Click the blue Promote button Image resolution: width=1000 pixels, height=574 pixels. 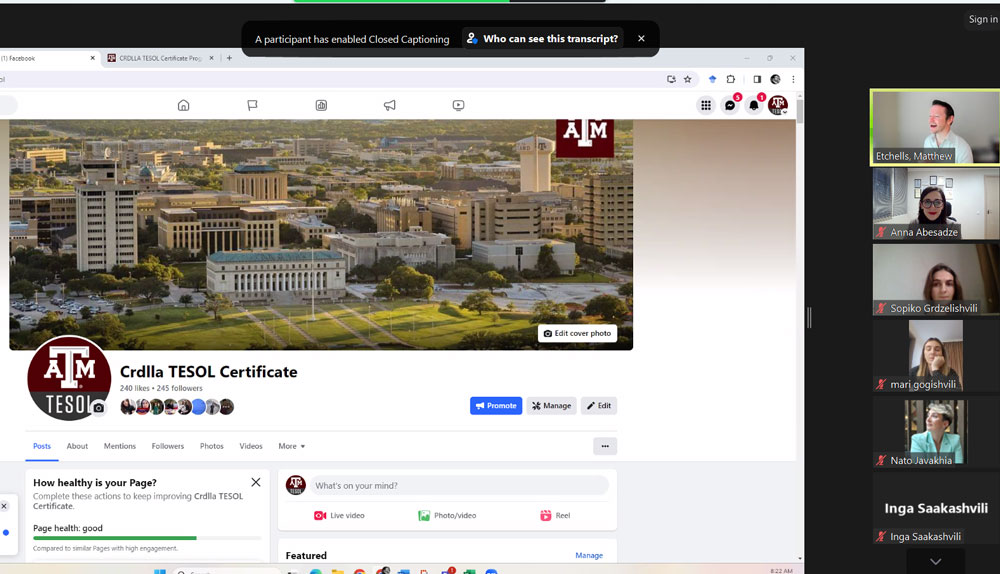[x=496, y=406]
